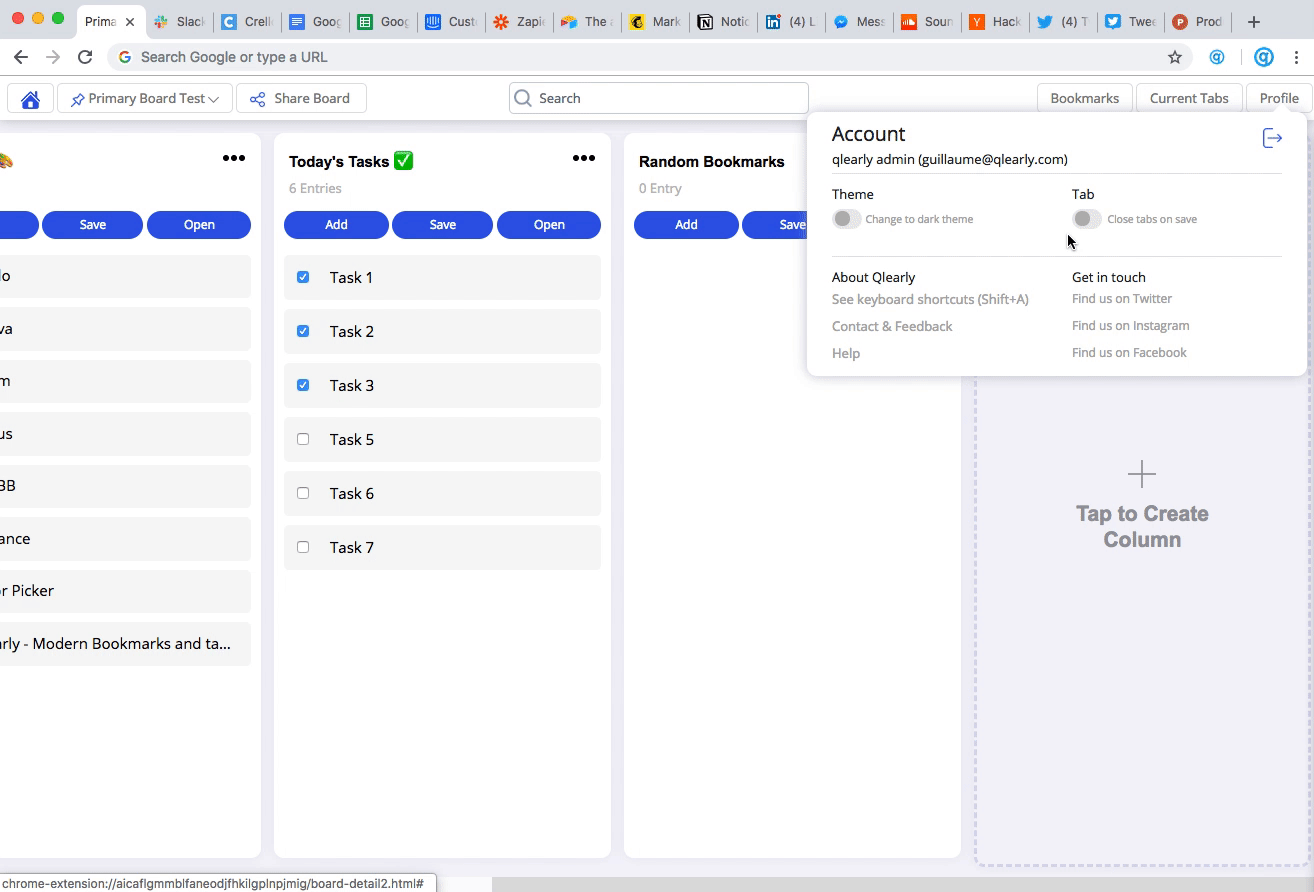1314x892 pixels.
Task: Click the browser back arrow
Action: point(21,57)
